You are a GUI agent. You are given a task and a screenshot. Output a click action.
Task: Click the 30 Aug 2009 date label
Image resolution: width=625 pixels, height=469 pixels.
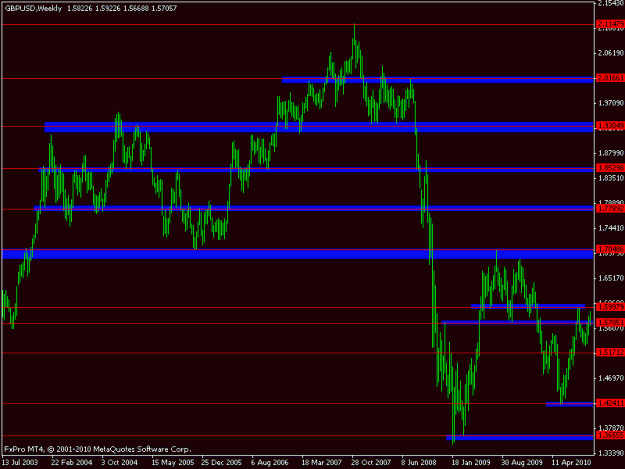[x=521, y=462]
